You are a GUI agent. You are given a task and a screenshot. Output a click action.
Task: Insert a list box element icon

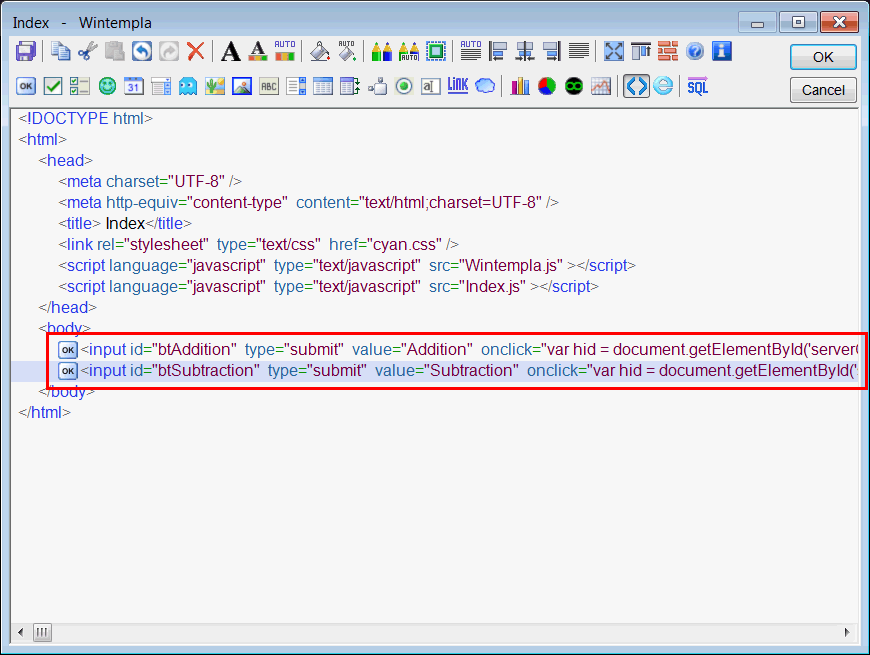click(296, 87)
